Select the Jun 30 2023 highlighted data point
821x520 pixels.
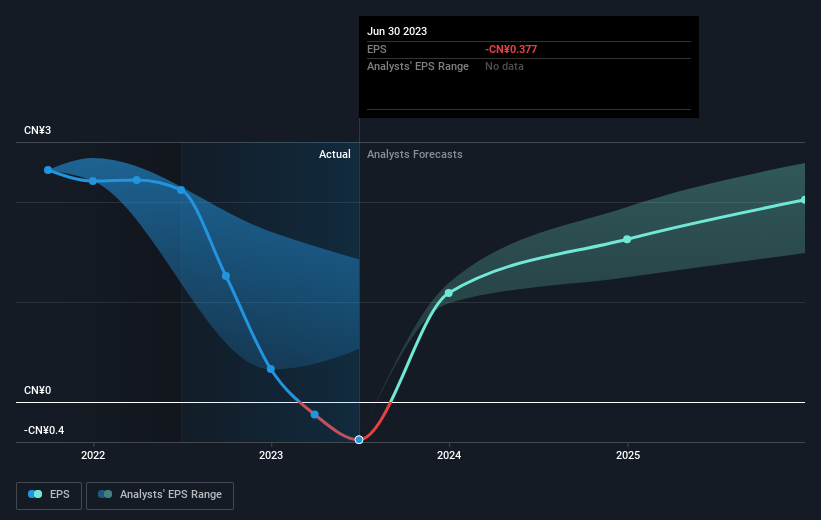(359, 440)
